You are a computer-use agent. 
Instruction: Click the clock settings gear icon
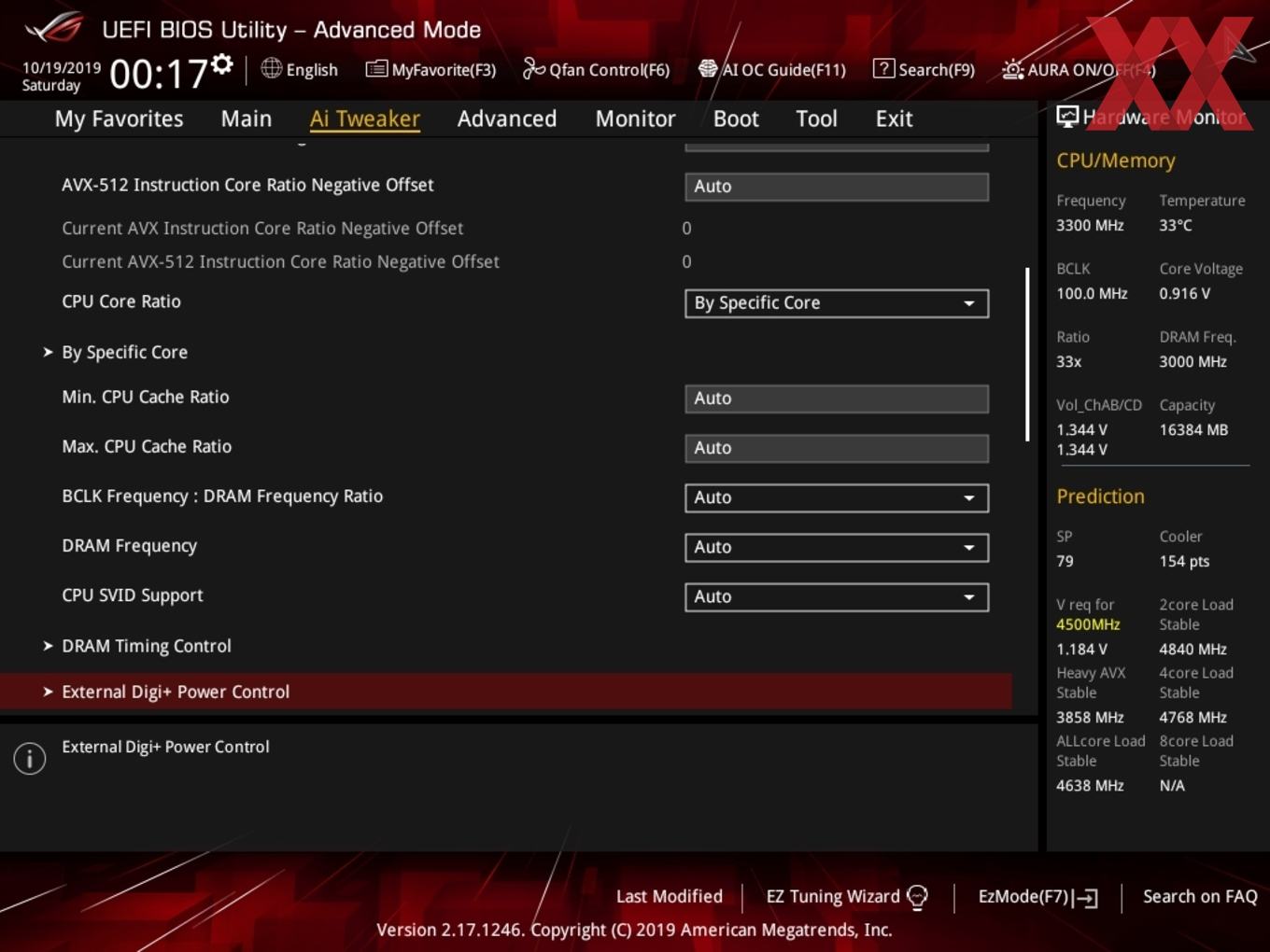221,63
